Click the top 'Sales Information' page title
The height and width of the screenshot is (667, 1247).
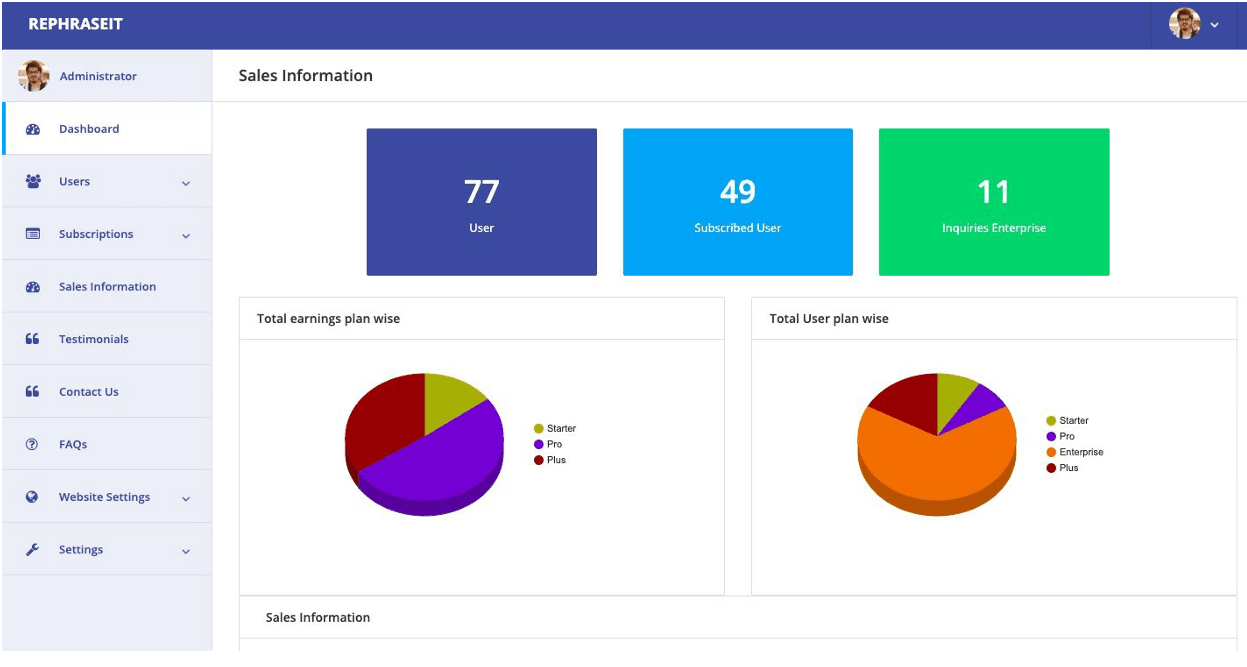[306, 76]
